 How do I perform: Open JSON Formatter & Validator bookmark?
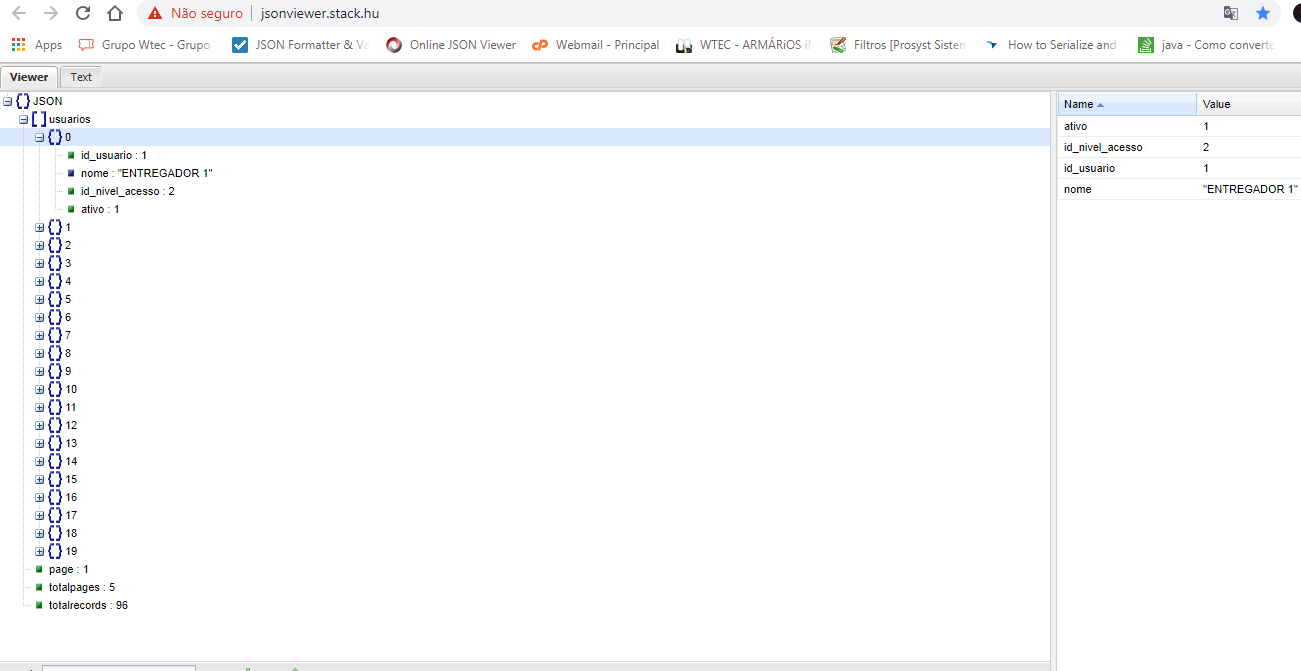[300, 45]
